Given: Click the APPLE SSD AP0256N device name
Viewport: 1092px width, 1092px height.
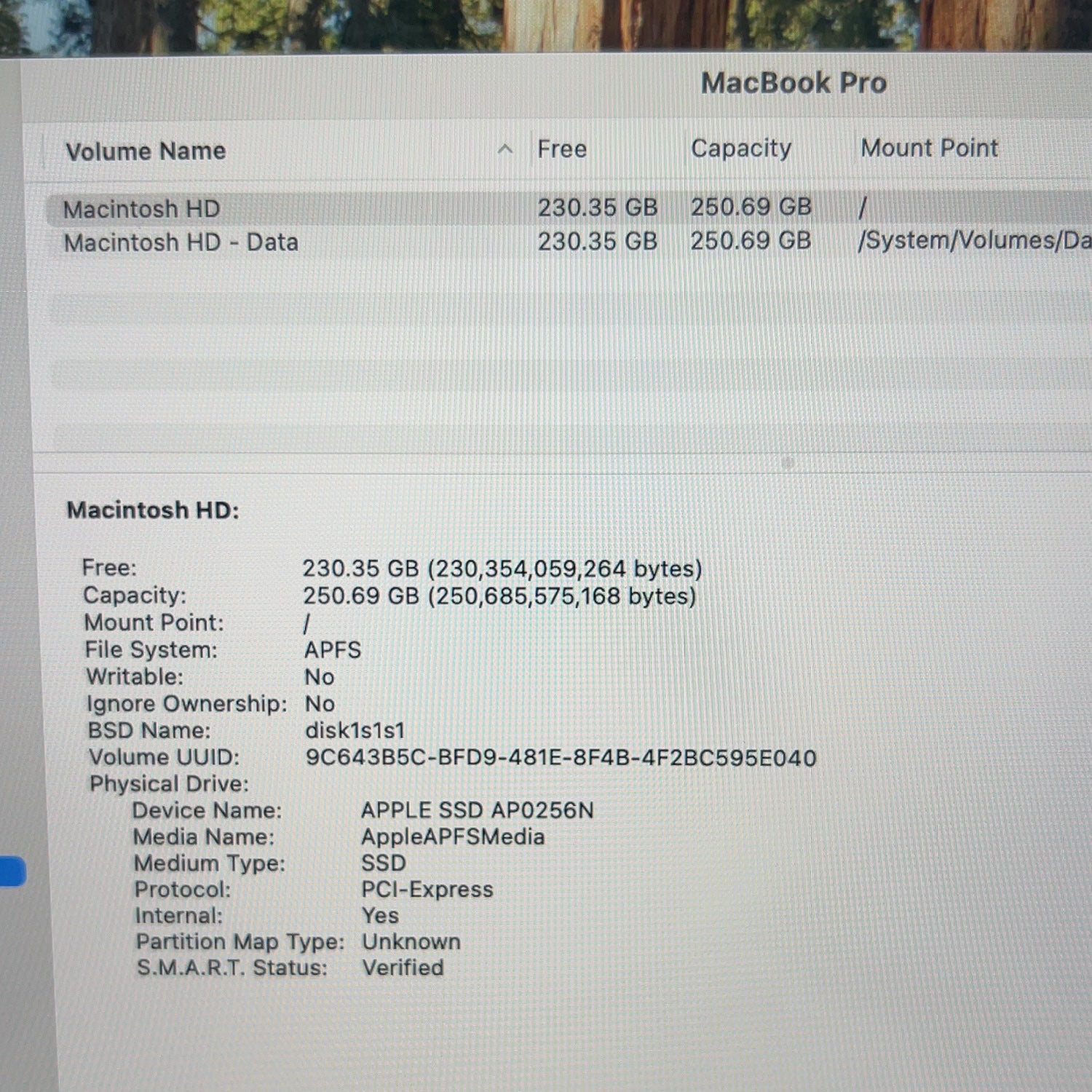Looking at the screenshot, I should pyautogui.click(x=478, y=810).
